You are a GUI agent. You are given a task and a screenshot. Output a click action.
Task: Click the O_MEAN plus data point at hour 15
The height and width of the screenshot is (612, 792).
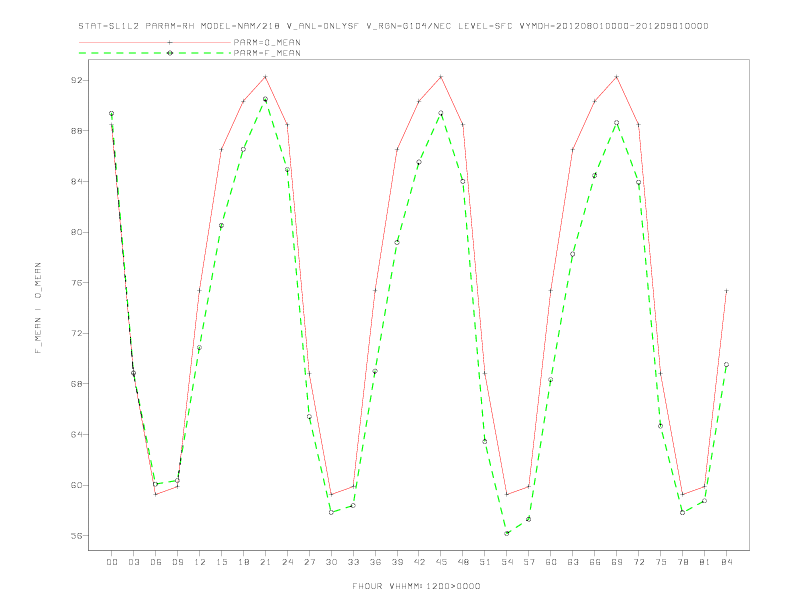221,149
